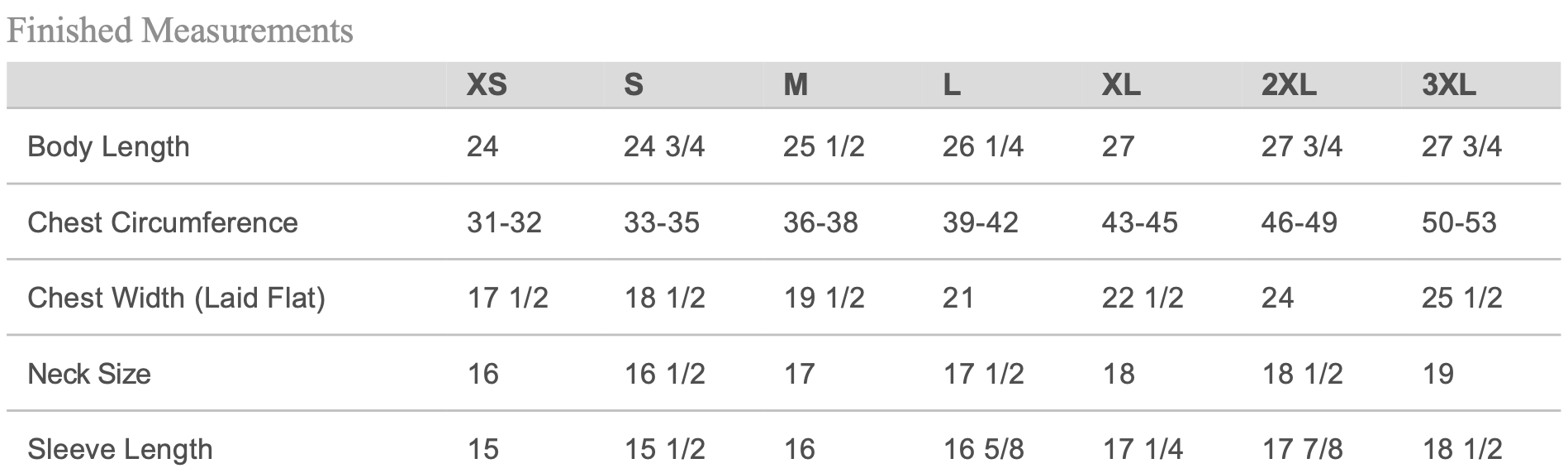Click Body Length value for size L
This screenshot has width=1568, height=473.
click(x=982, y=146)
